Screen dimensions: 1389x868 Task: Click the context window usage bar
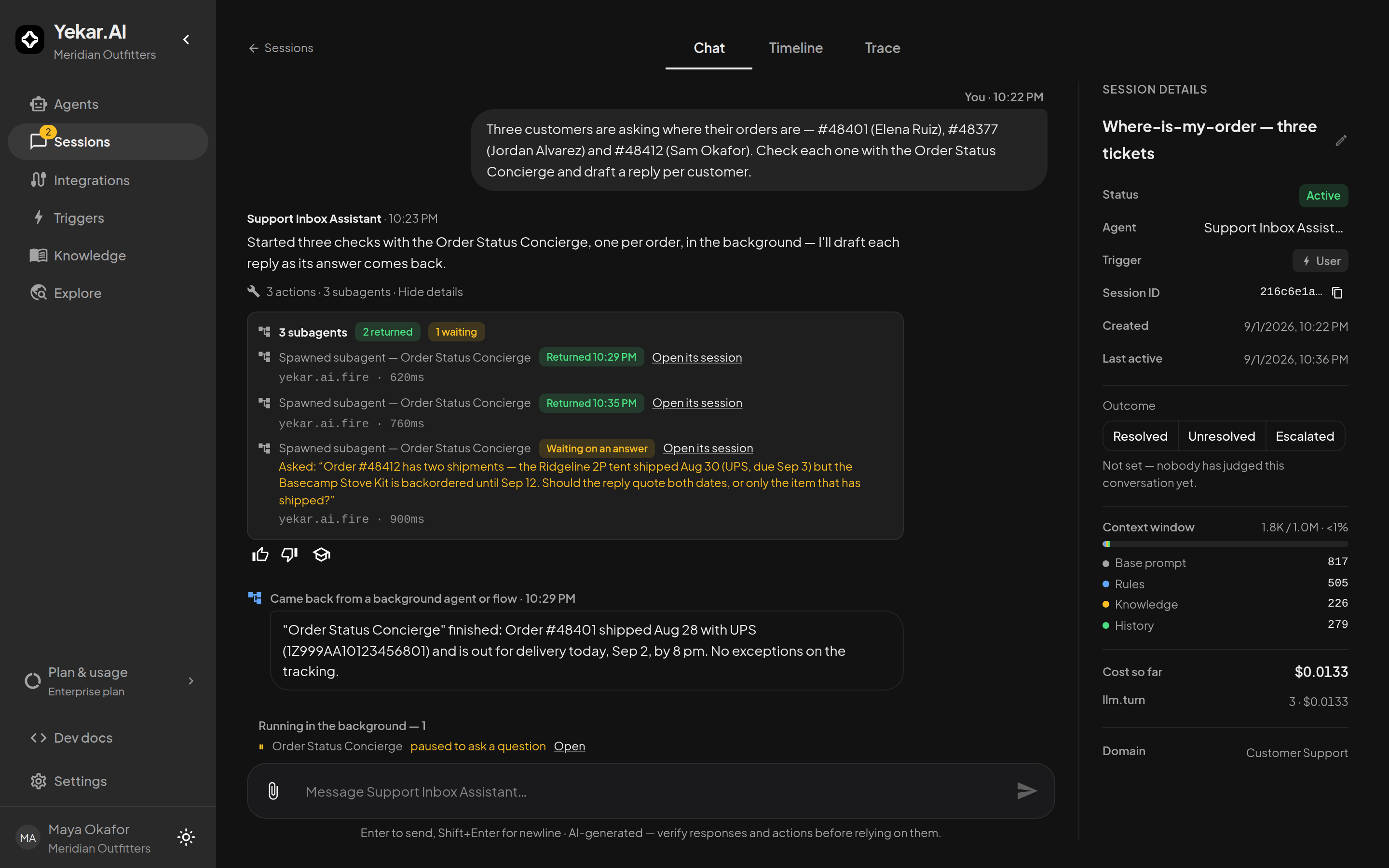click(x=1225, y=543)
